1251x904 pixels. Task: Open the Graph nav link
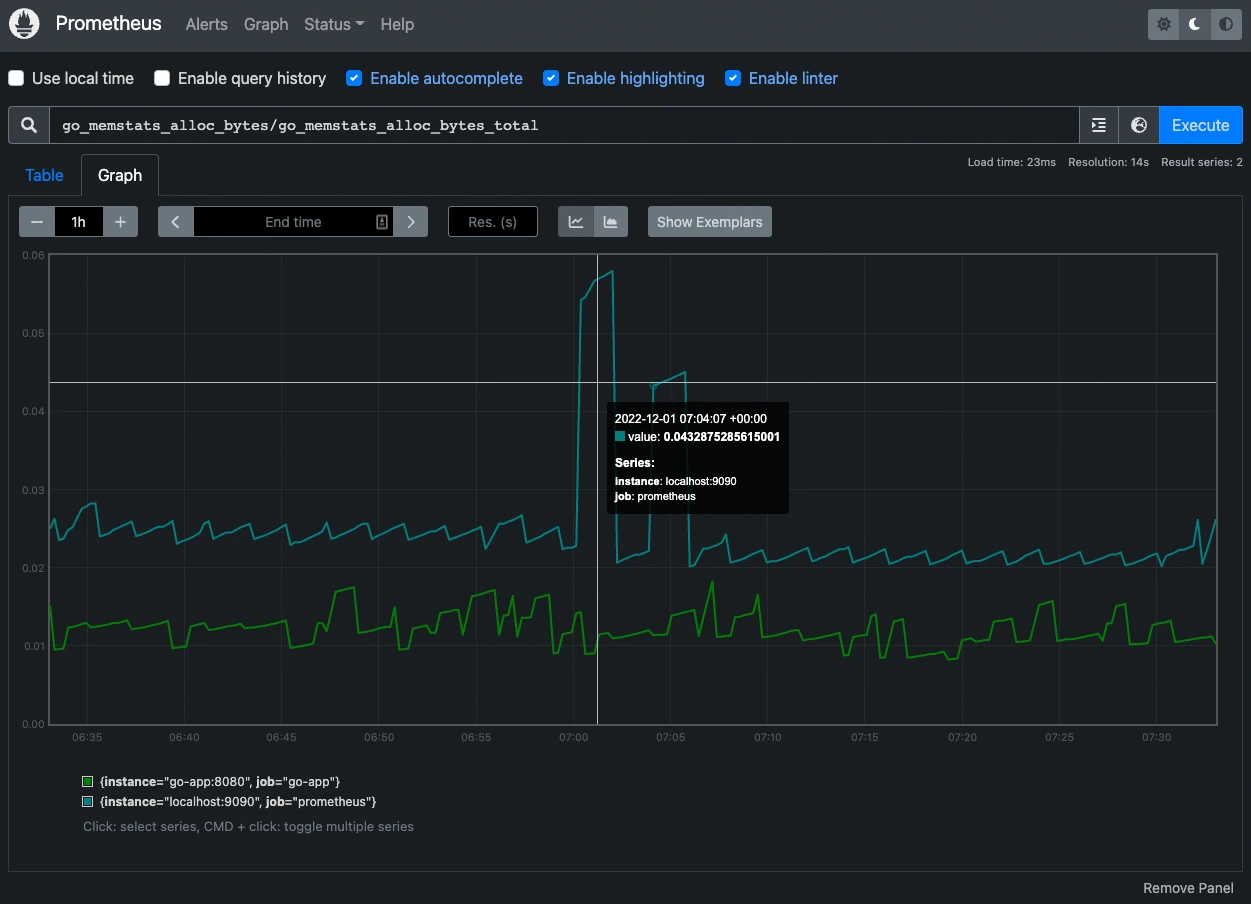tap(266, 24)
